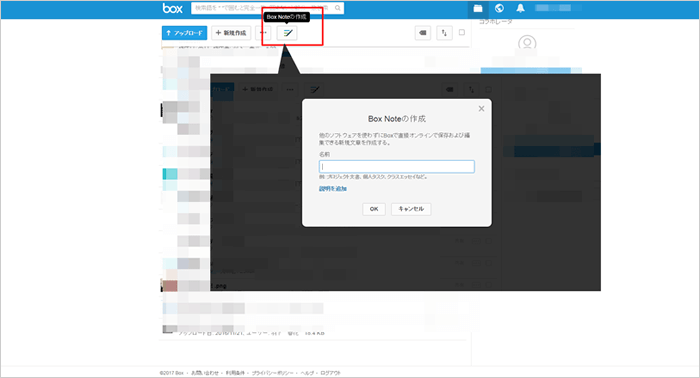Viewport: 700px width, 378px height.
Task: Close the Box Note creation dialog
Action: click(481, 108)
